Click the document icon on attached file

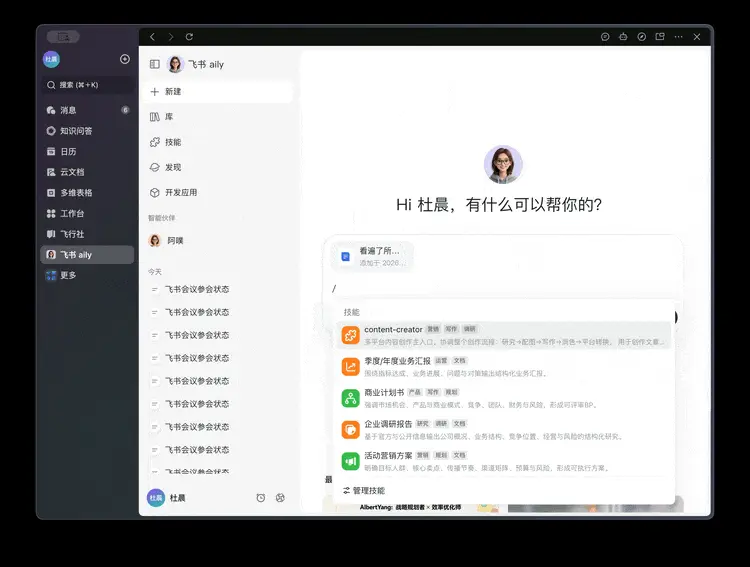pos(345,257)
